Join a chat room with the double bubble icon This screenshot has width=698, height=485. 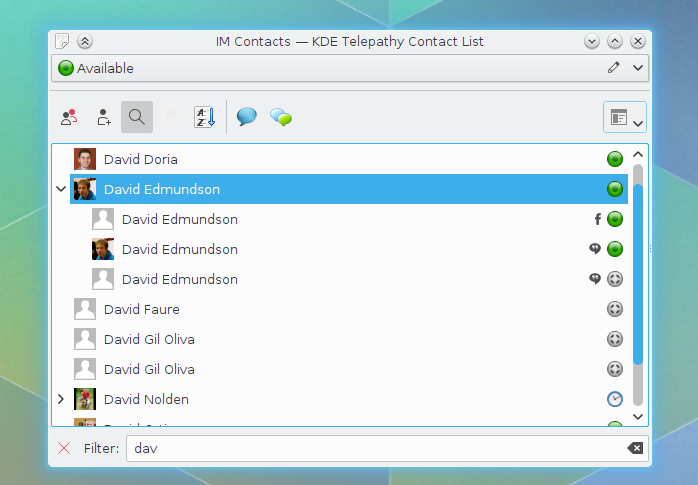[281, 117]
